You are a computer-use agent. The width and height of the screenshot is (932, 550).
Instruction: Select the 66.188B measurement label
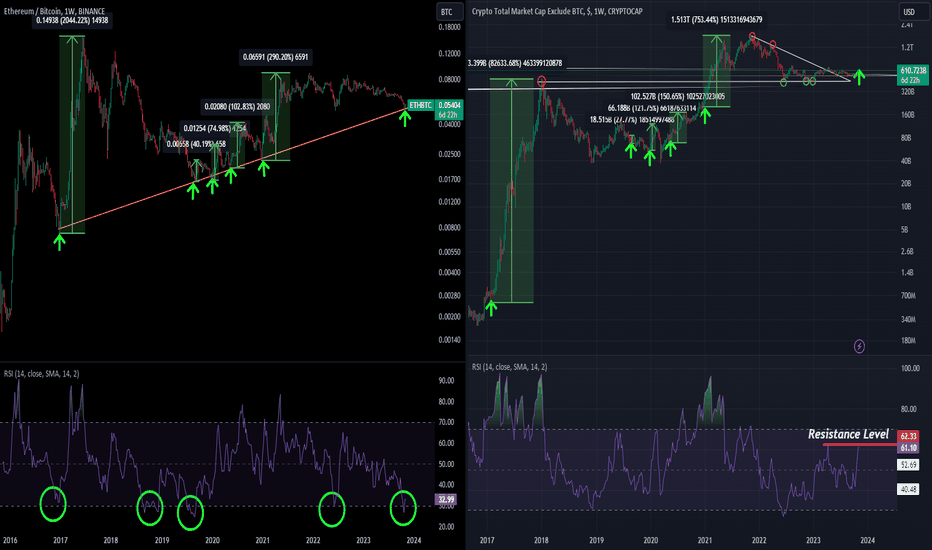coord(651,108)
